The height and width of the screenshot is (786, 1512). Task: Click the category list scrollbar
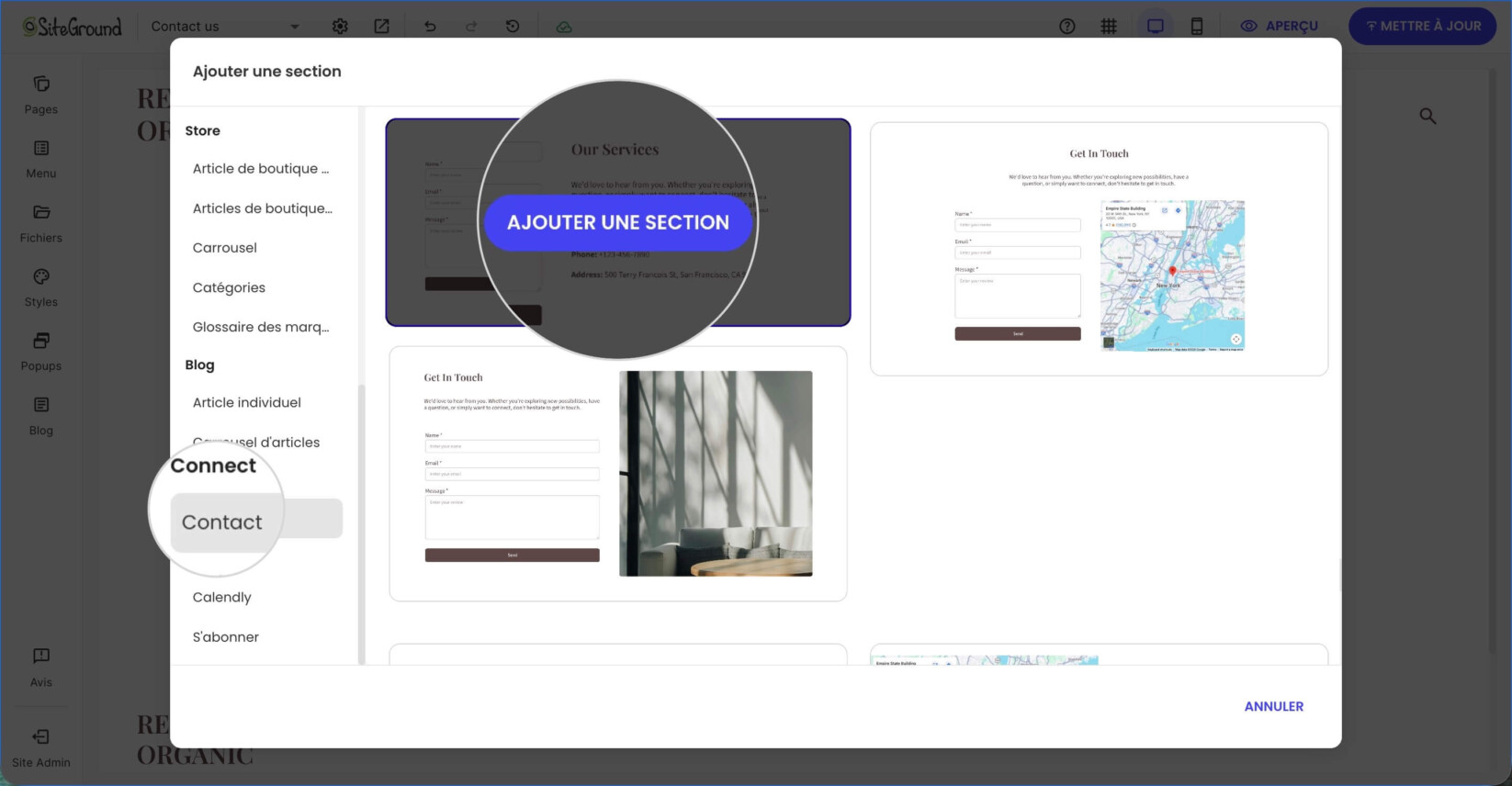(361, 523)
